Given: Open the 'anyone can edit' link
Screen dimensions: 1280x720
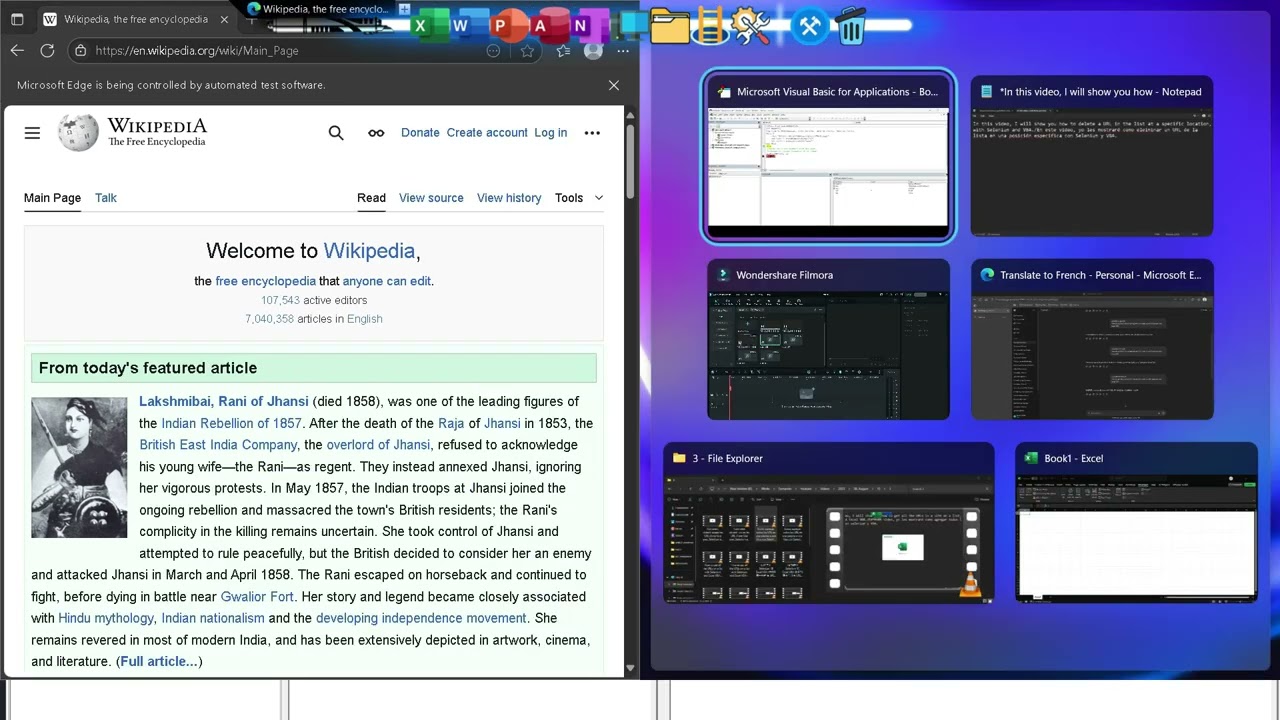Looking at the screenshot, I should [x=386, y=281].
